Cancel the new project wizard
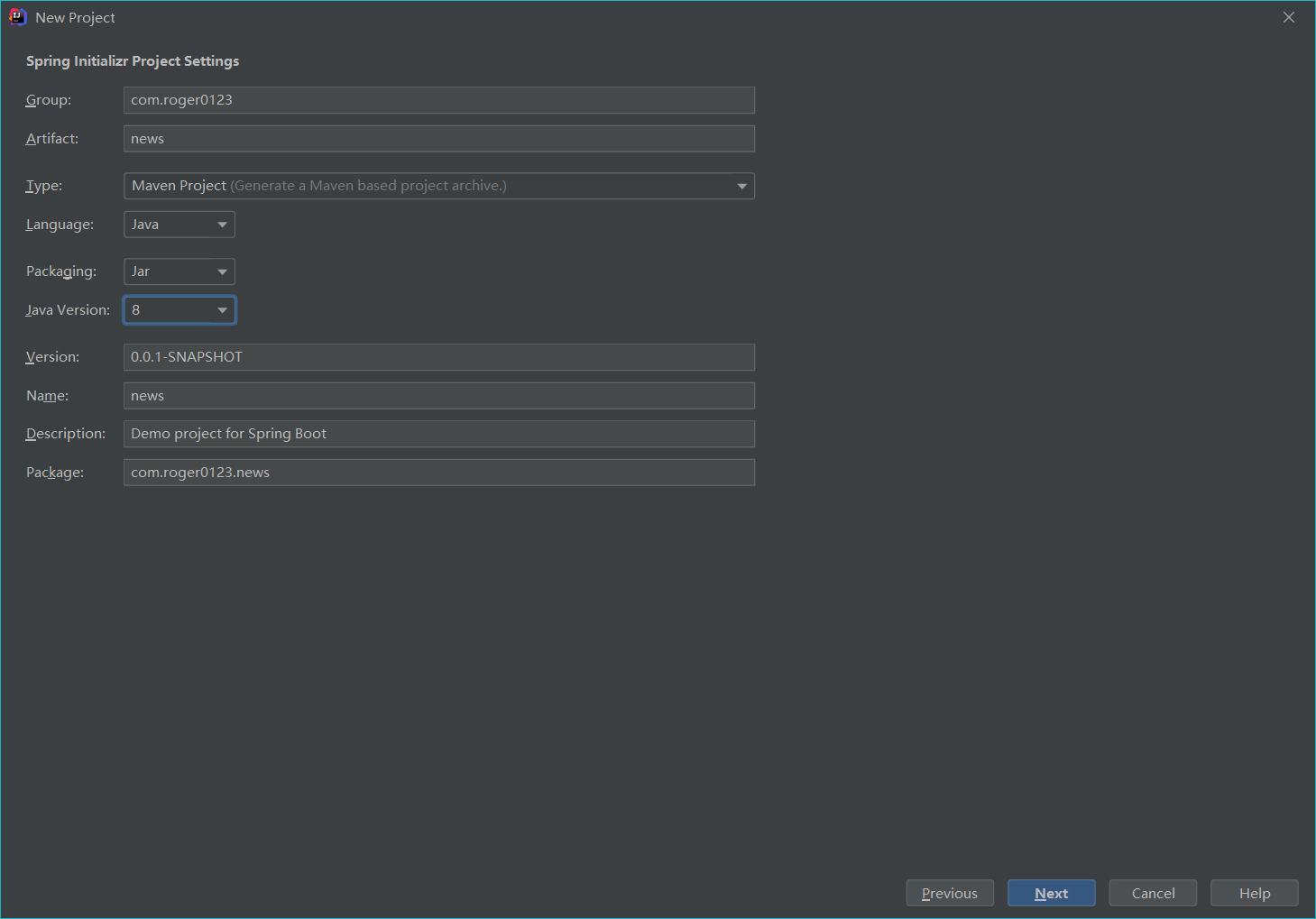 (x=1153, y=893)
